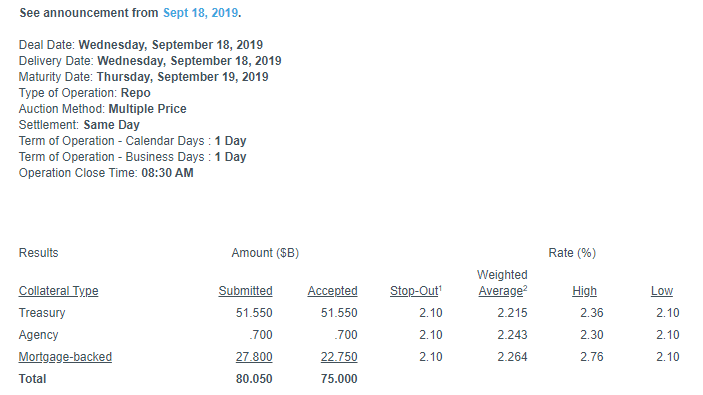Click the Stop-Out column header
The image size is (703, 395).
[x=416, y=291]
